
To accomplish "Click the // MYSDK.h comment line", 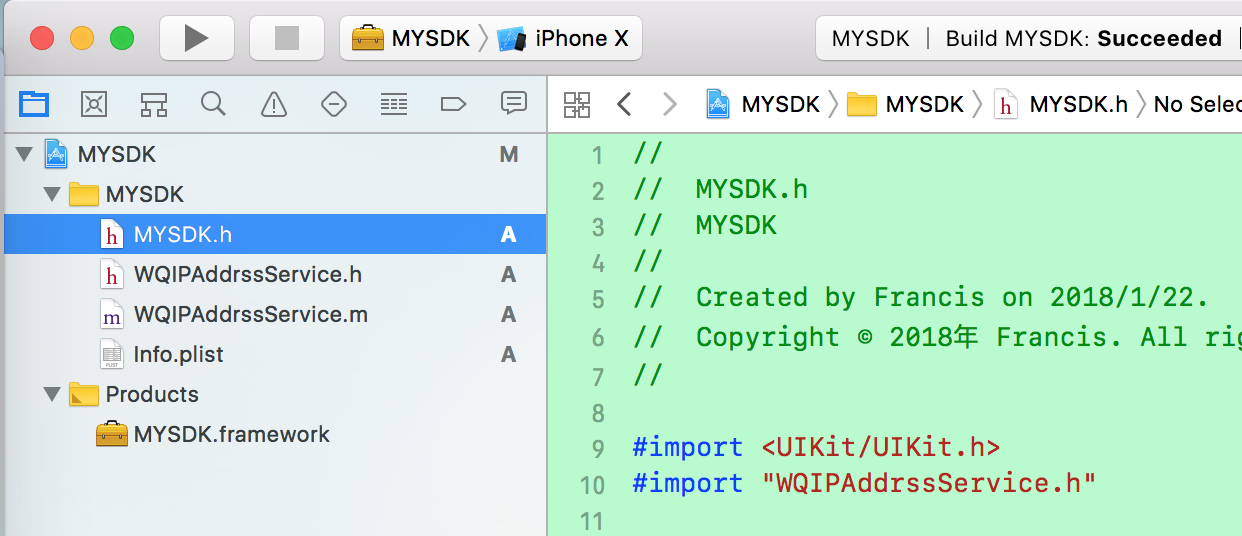I will coord(720,189).
